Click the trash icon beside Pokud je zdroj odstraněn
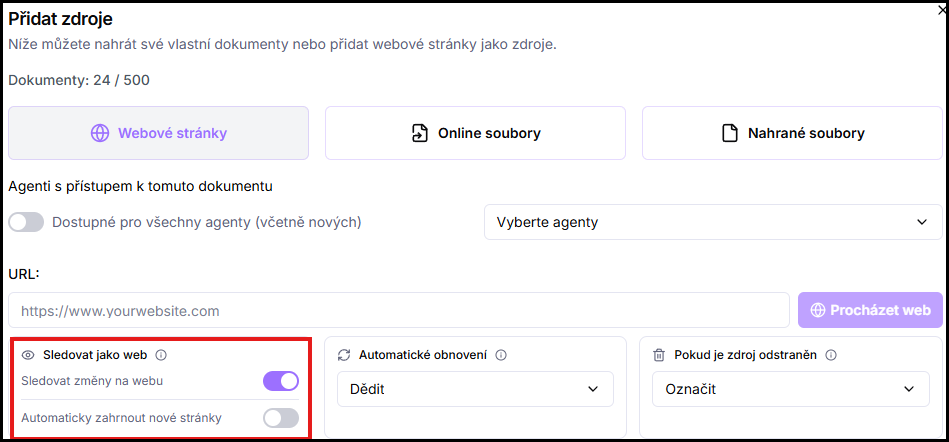 click(658, 355)
